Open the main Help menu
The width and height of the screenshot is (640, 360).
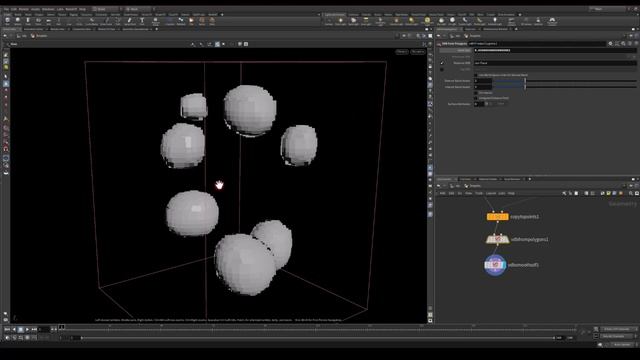[82, 9]
